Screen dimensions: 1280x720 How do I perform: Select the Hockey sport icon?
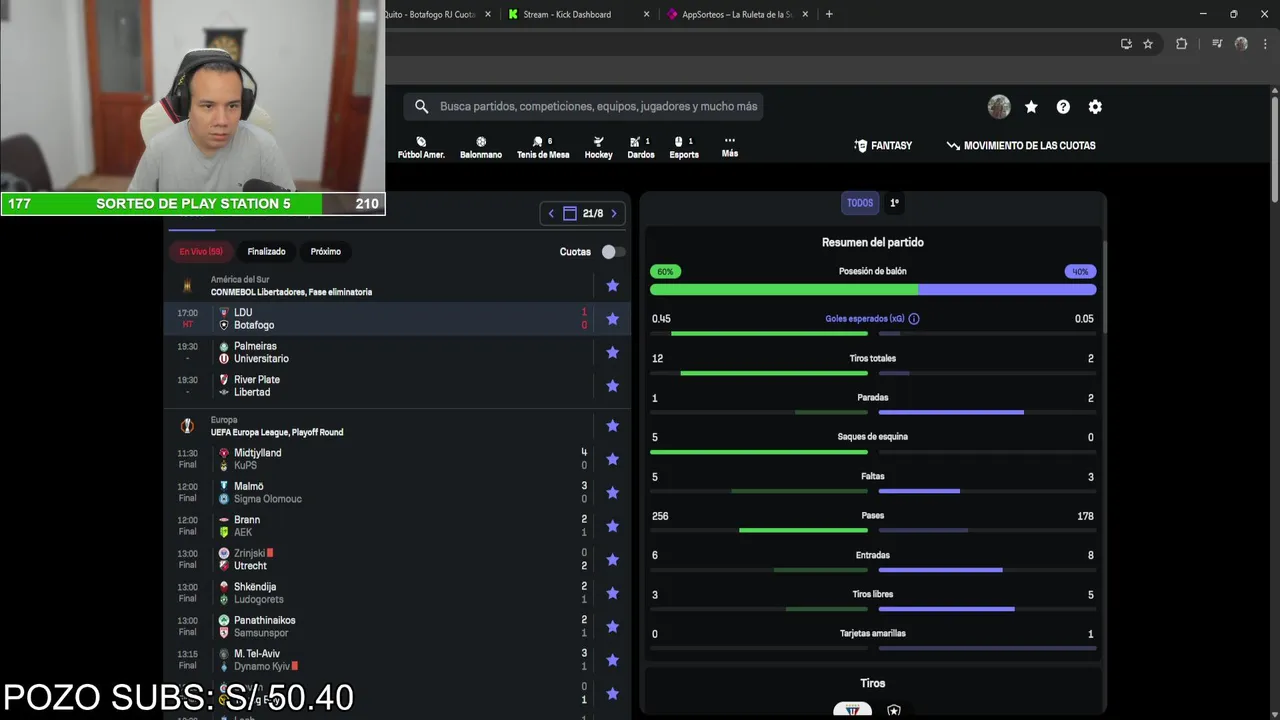pos(598,148)
